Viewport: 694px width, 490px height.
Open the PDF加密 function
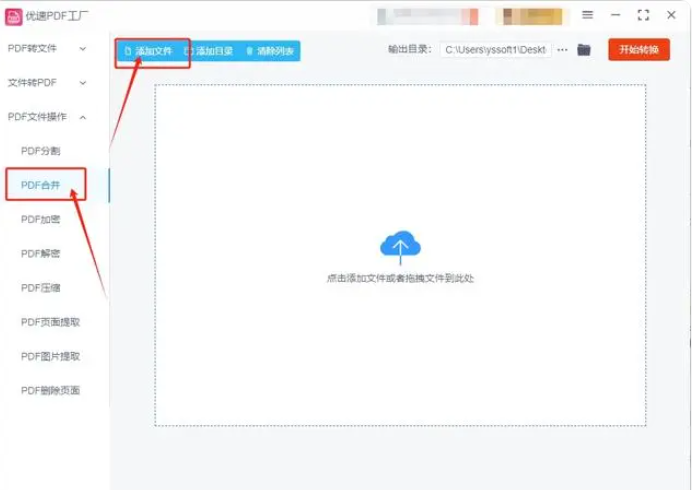[41, 220]
